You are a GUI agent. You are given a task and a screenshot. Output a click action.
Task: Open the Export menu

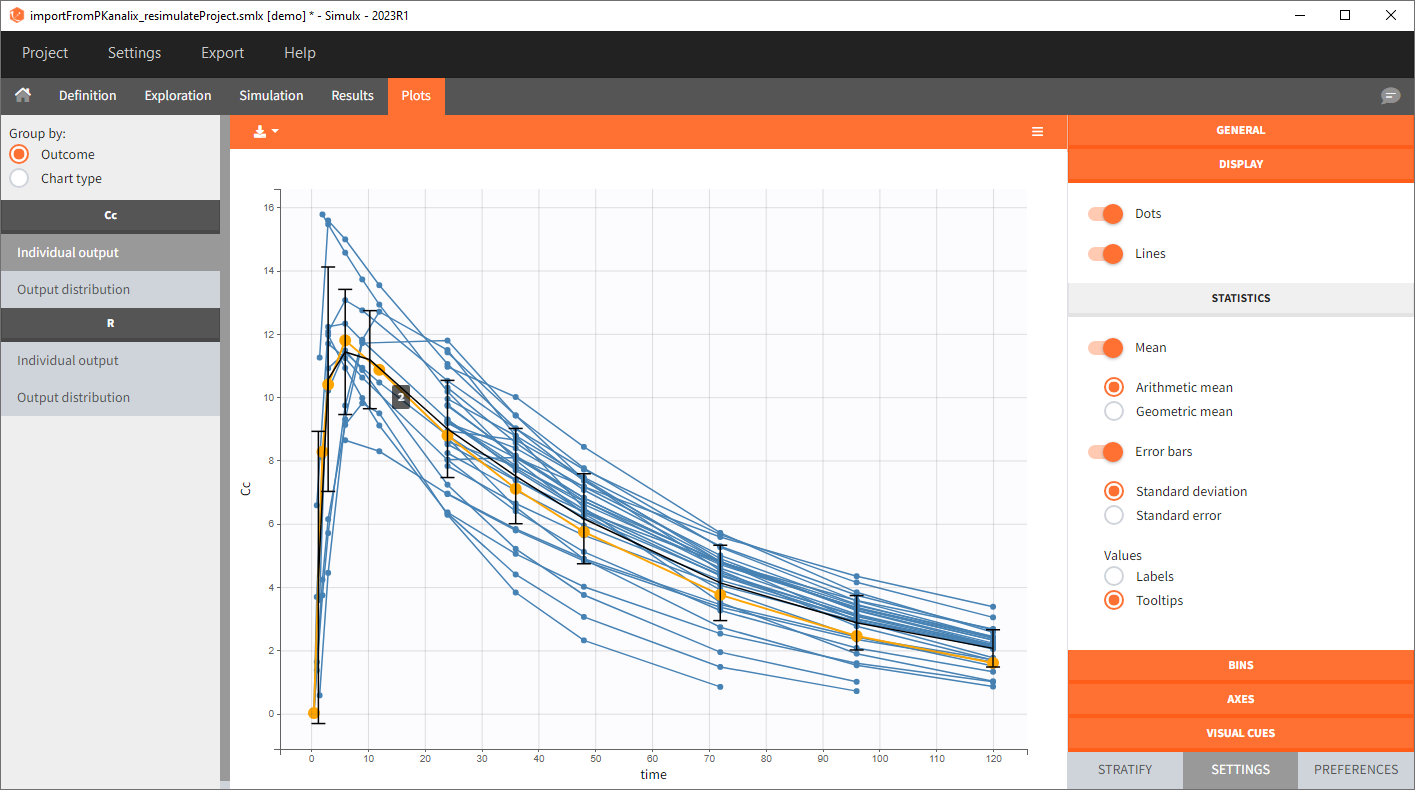pyautogui.click(x=222, y=53)
